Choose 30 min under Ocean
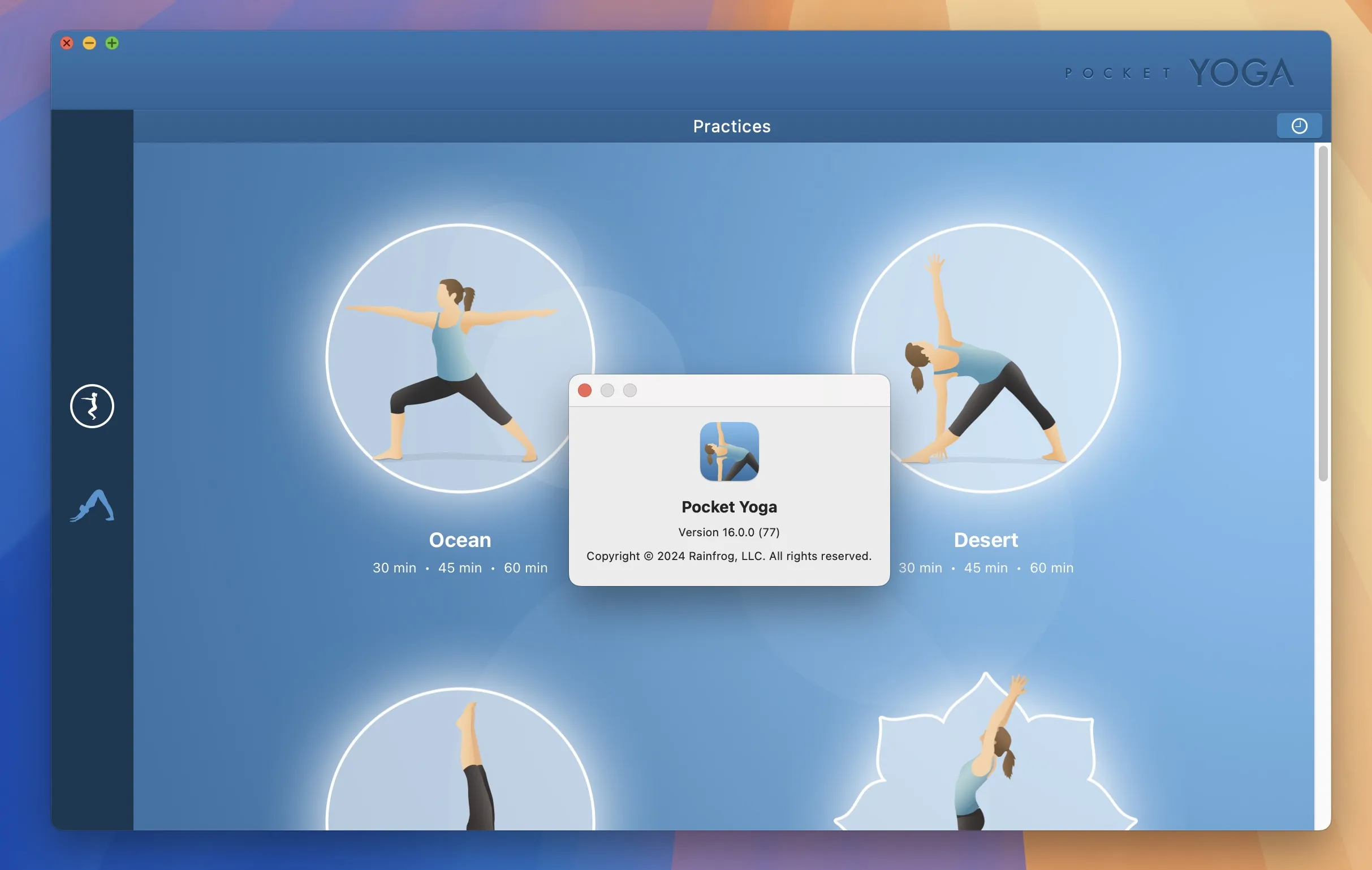Viewport: 1372px width, 870px height. coord(394,567)
